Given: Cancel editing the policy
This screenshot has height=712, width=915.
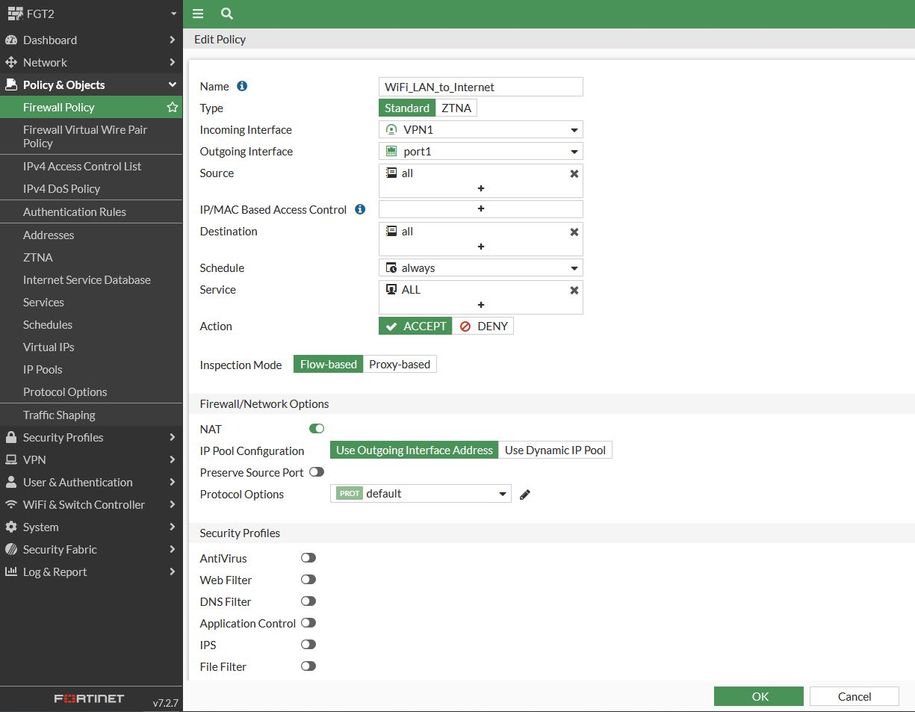Looking at the screenshot, I should tap(854, 696).
